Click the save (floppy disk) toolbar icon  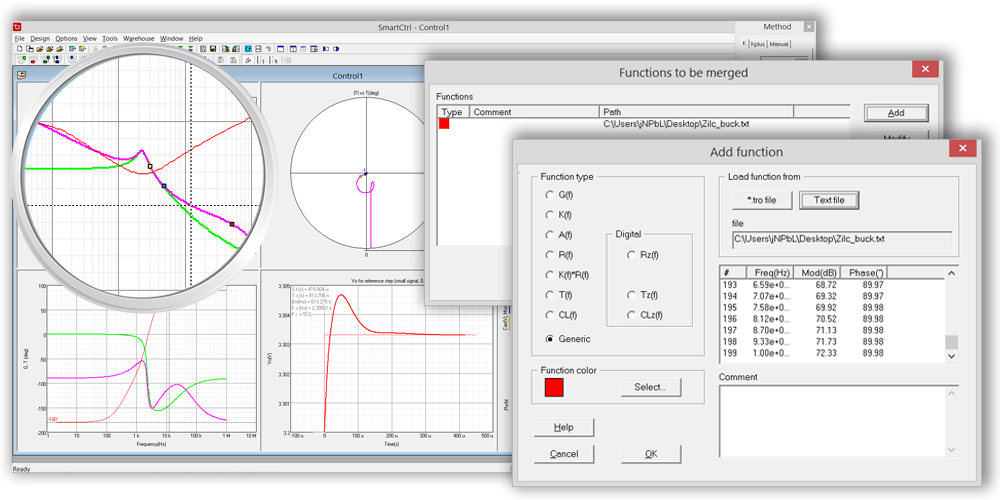click(x=213, y=48)
